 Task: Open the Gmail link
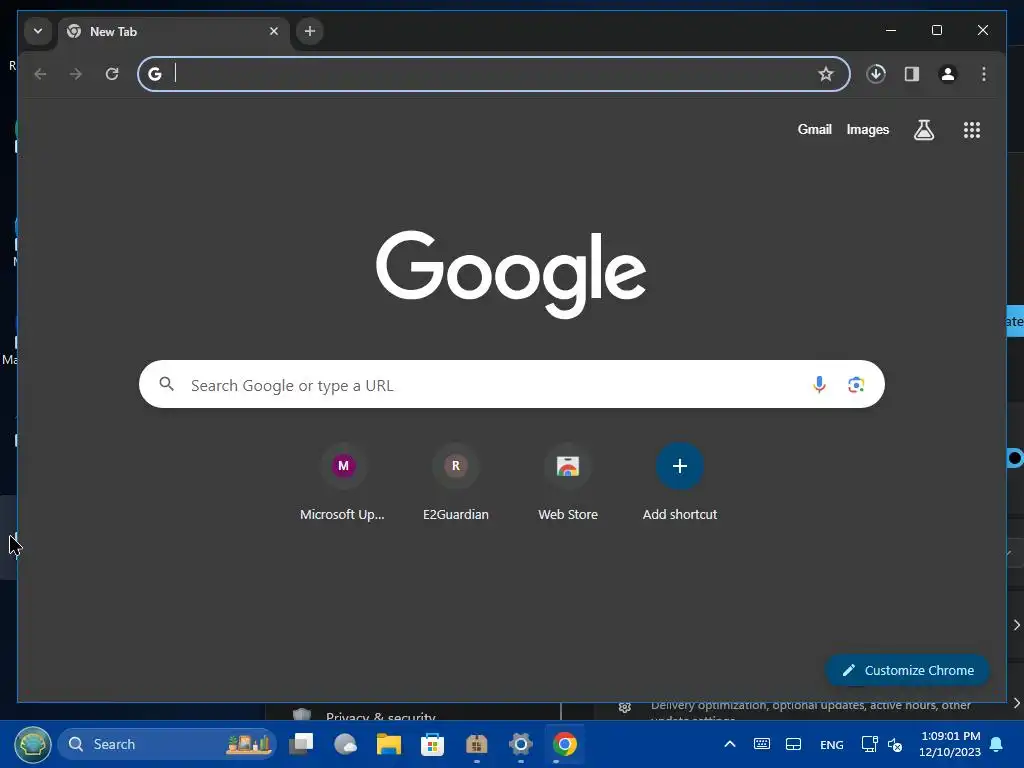click(x=814, y=129)
